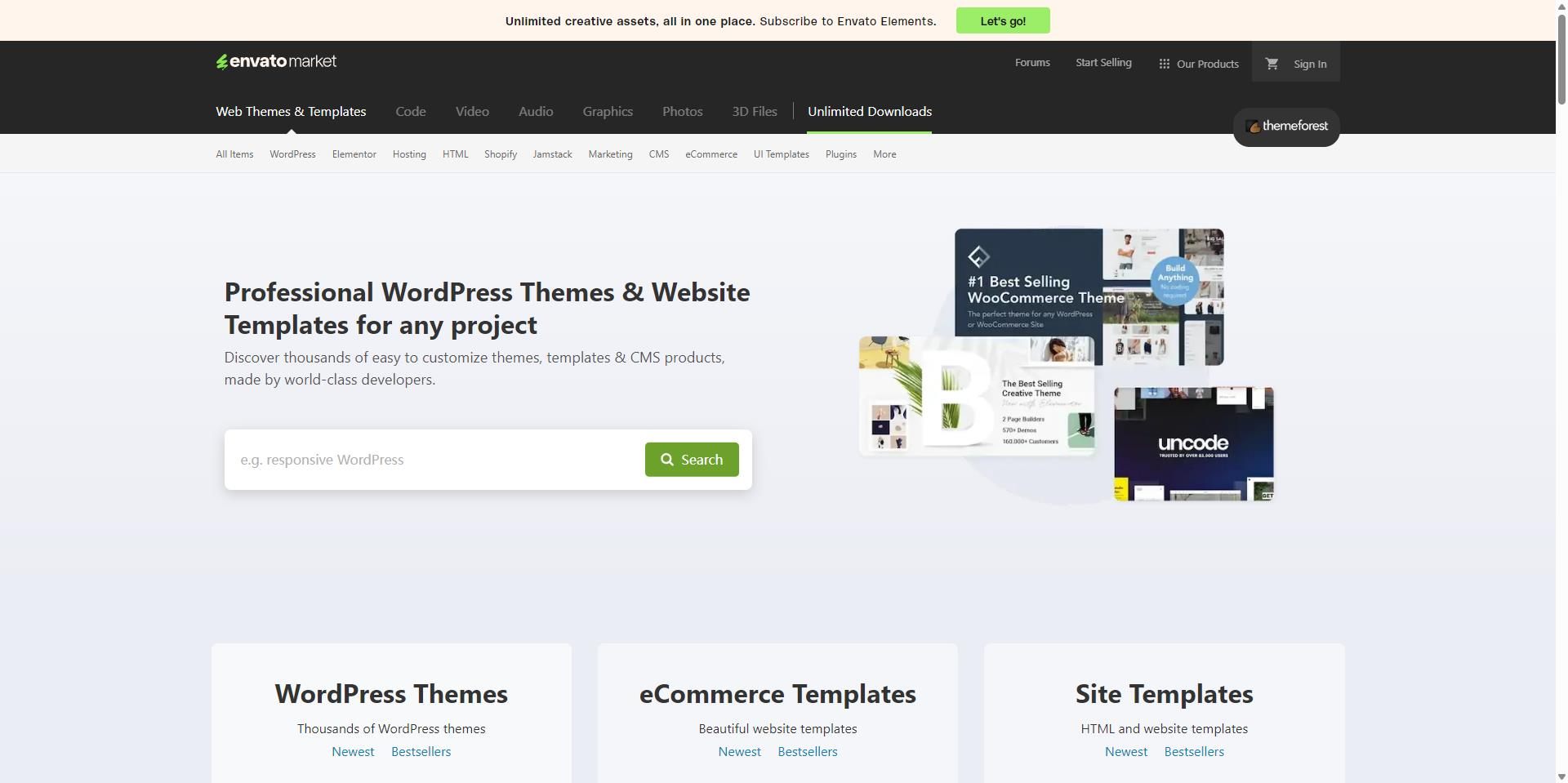This screenshot has height=783, width=1568.
Task: Open the eCommerce Templates card heading
Action: tap(777, 694)
